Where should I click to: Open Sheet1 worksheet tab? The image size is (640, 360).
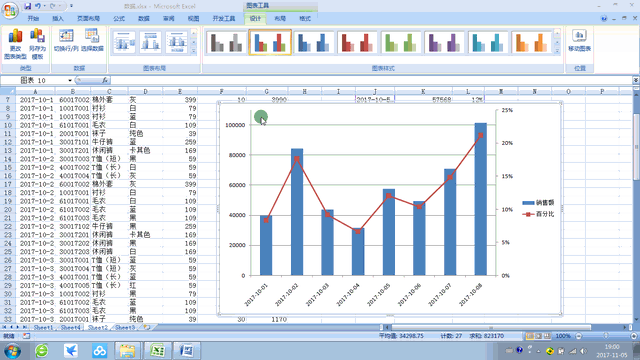click(43, 327)
